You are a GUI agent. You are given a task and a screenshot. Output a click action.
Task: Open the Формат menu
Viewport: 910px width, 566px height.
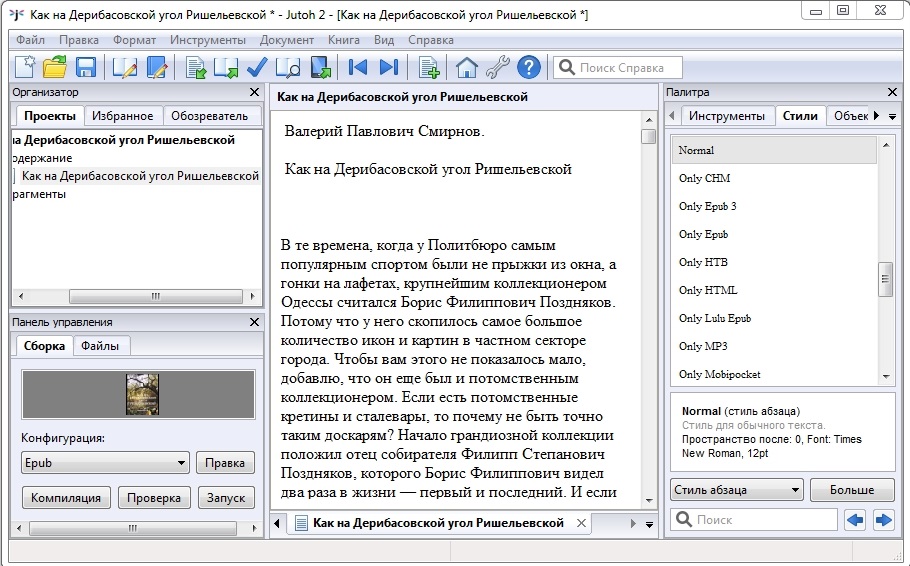135,40
